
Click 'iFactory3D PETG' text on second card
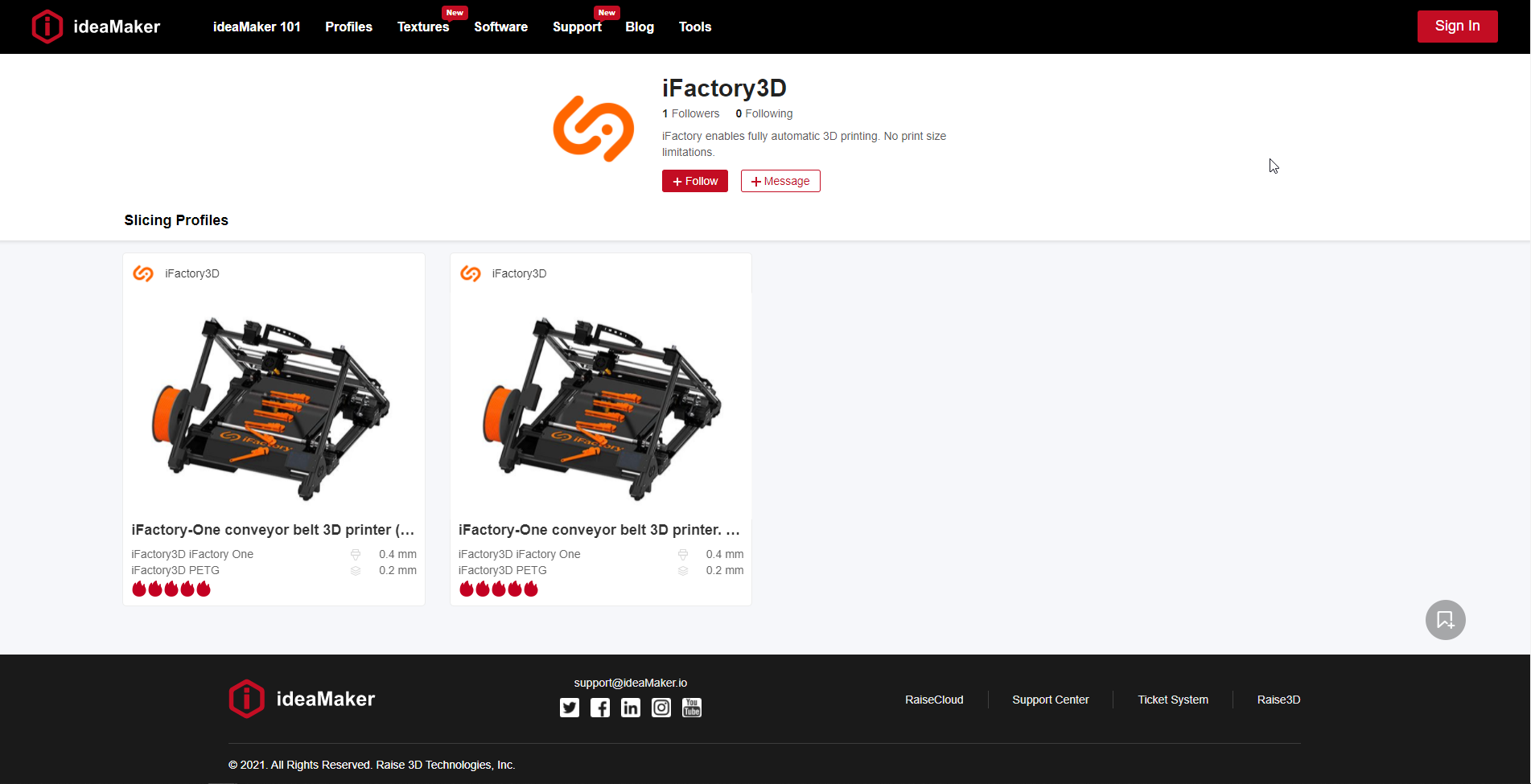pyautogui.click(x=503, y=570)
